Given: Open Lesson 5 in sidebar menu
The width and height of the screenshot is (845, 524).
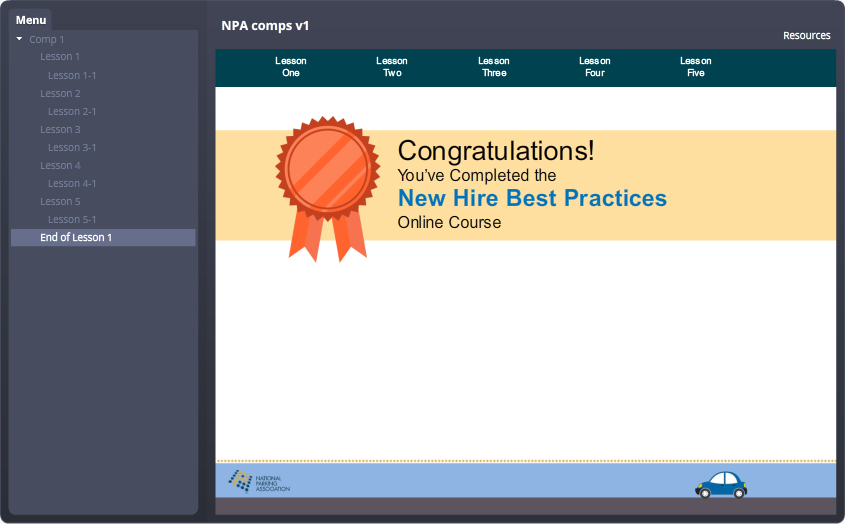Looking at the screenshot, I should click(x=60, y=201).
